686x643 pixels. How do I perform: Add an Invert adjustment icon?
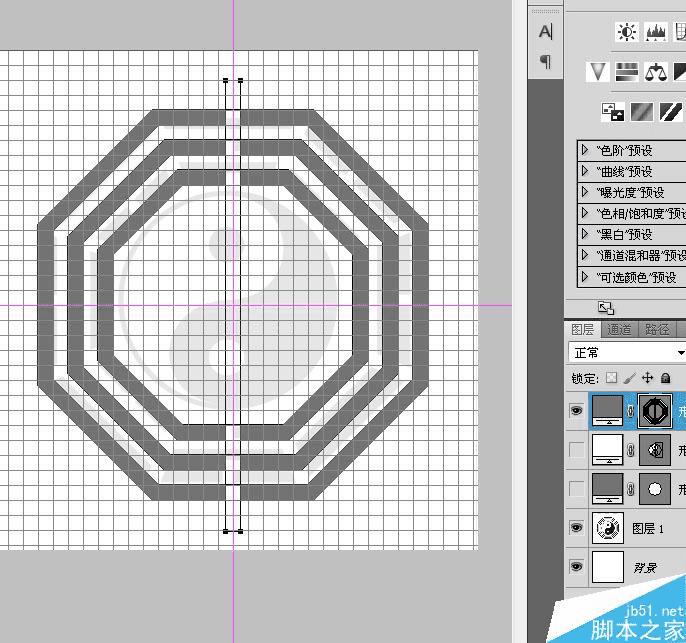coord(613,112)
